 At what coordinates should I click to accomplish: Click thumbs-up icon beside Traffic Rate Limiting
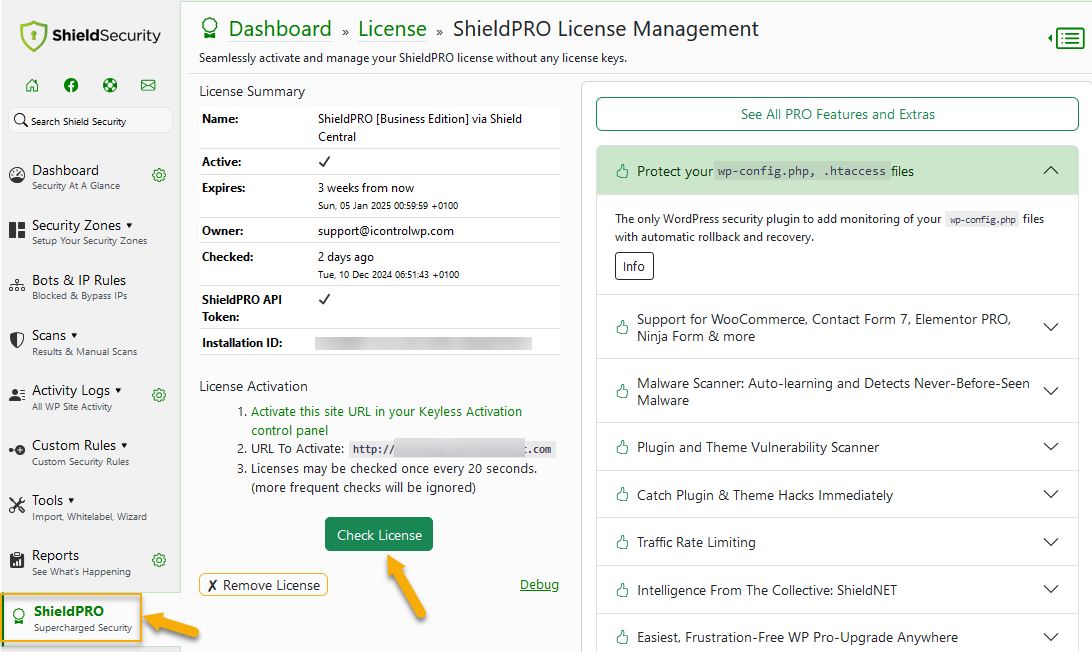pyautogui.click(x=622, y=542)
